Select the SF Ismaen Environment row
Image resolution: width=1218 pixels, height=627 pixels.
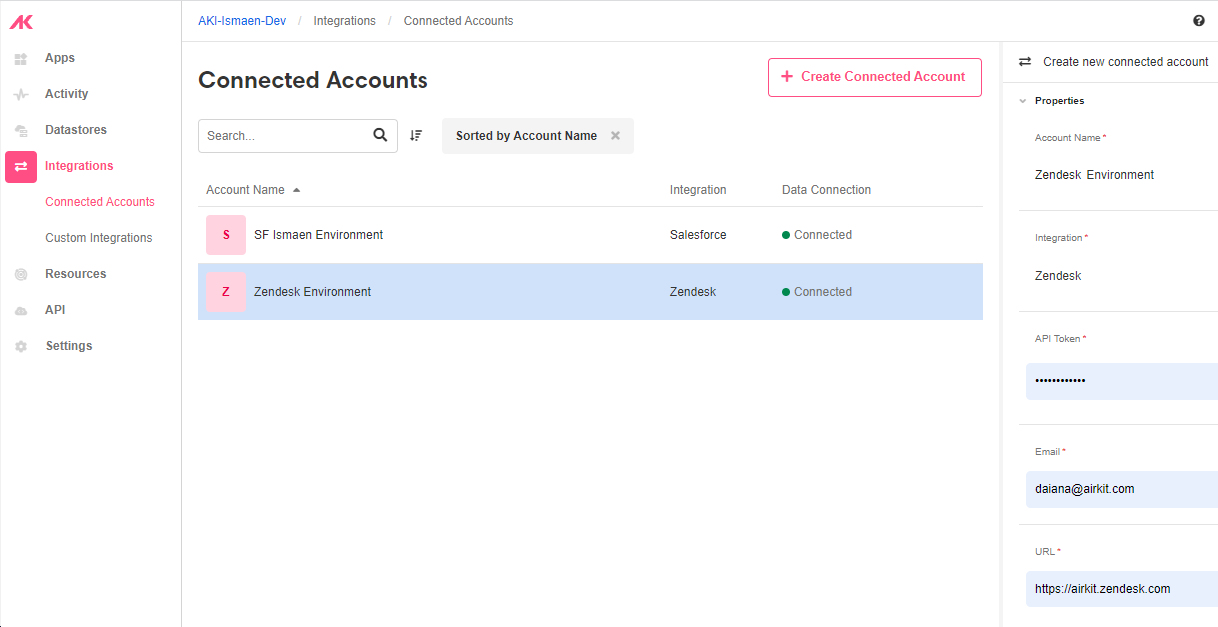pos(590,235)
